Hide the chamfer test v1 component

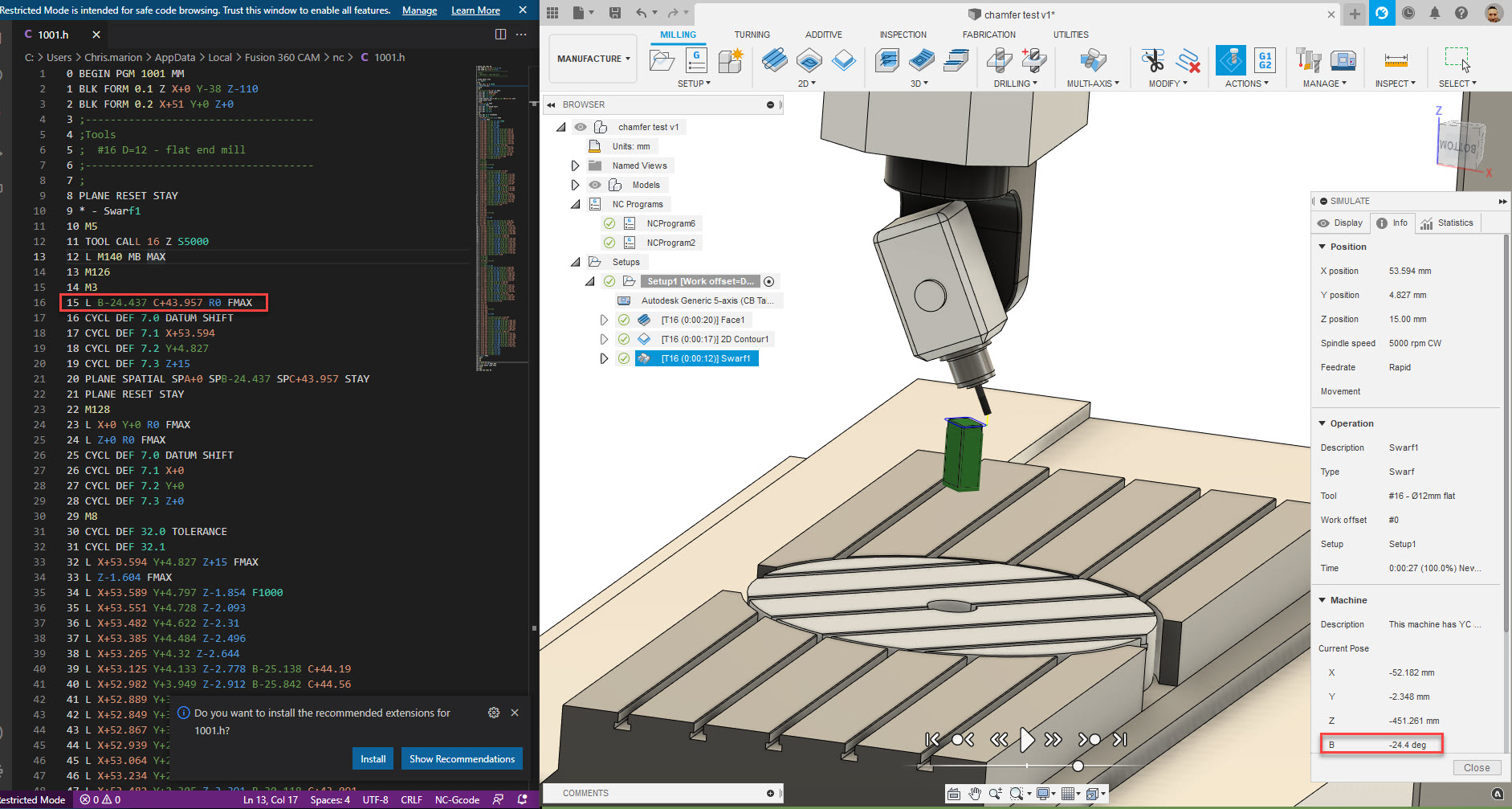click(580, 126)
